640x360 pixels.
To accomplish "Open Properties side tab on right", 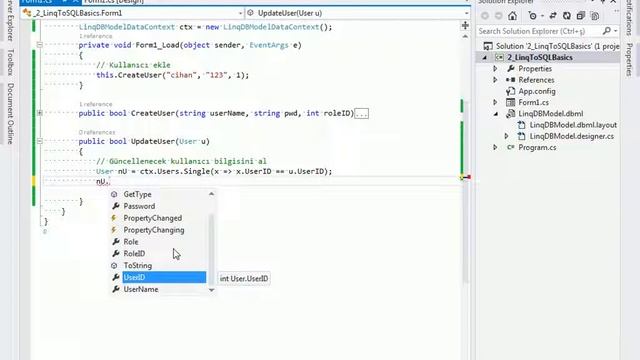I will point(629,60).
